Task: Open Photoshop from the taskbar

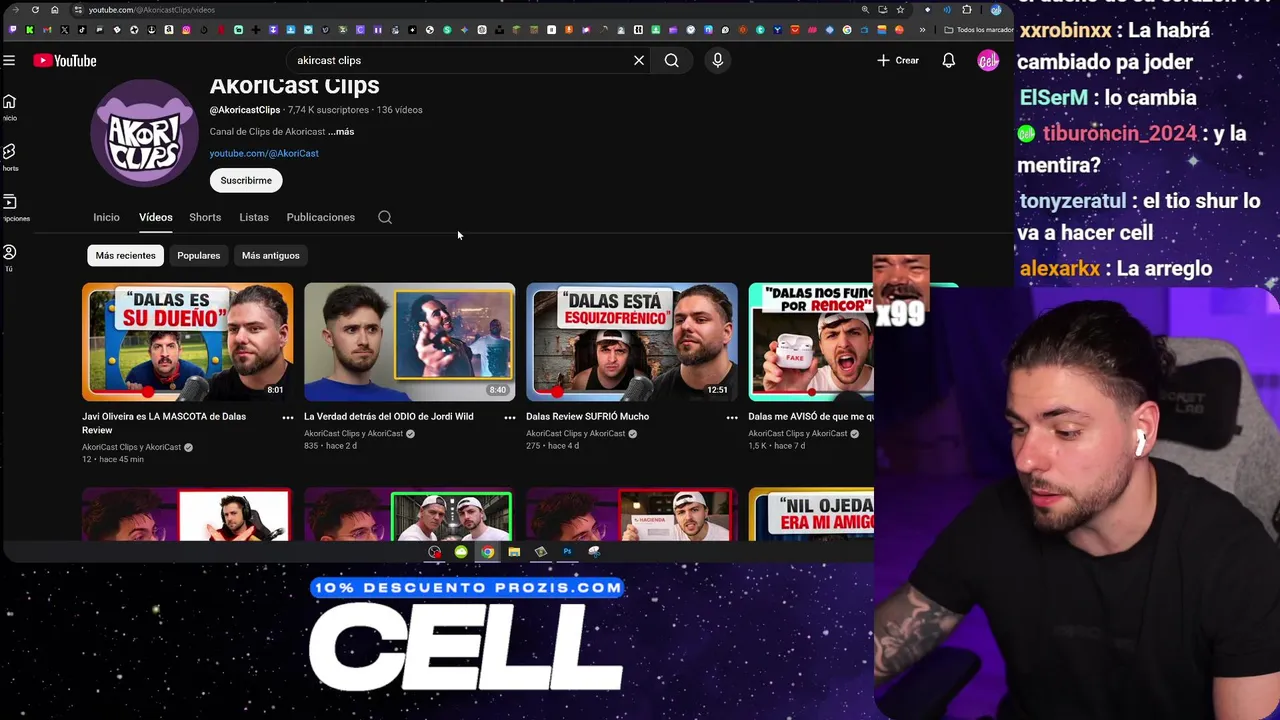Action: (567, 552)
